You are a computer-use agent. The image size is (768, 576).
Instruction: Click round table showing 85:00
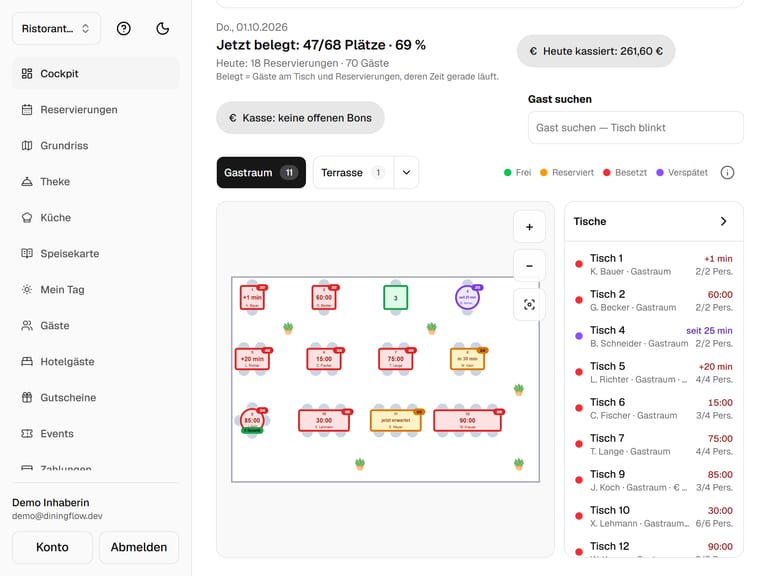pyautogui.click(x=252, y=420)
